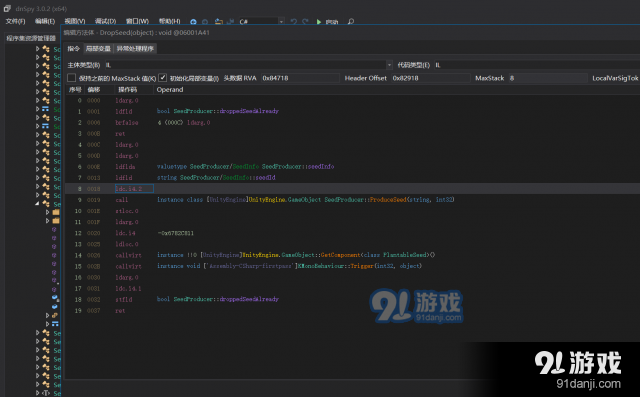This screenshot has width=640, height=397.
Task: Click the selected ldc.i4.2 opcode cell in row 8
Action: click(x=134, y=189)
